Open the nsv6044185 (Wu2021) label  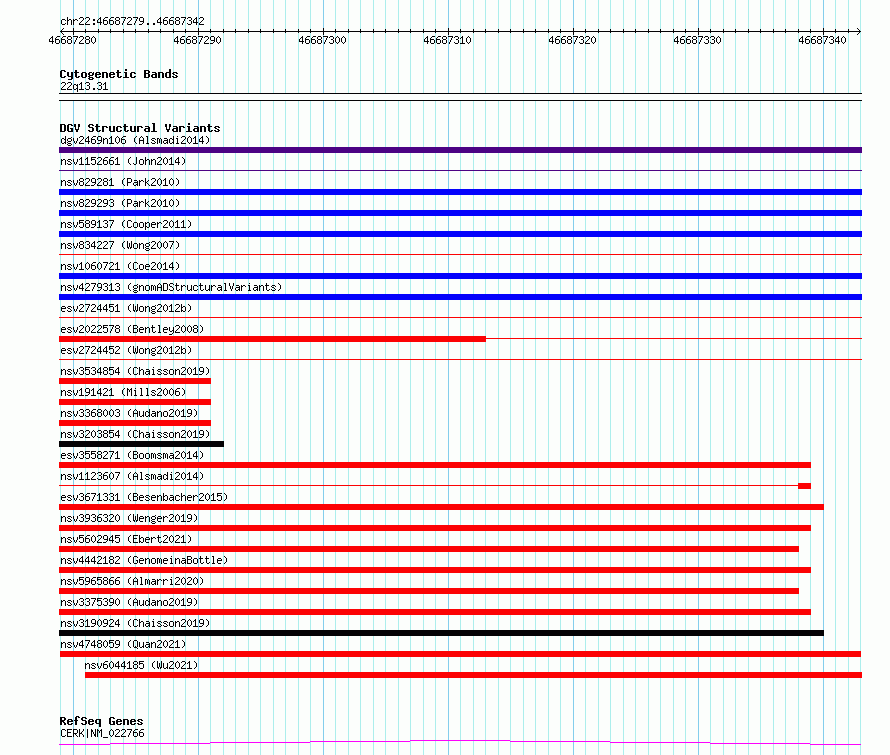tap(141, 665)
